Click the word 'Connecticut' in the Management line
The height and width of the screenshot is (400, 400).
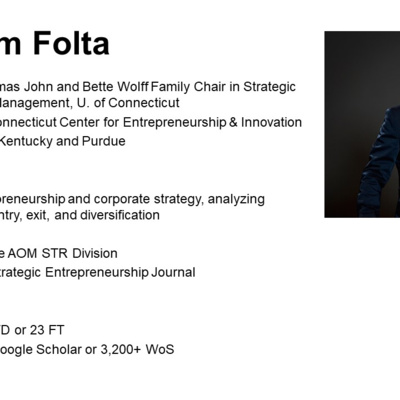tap(144, 103)
